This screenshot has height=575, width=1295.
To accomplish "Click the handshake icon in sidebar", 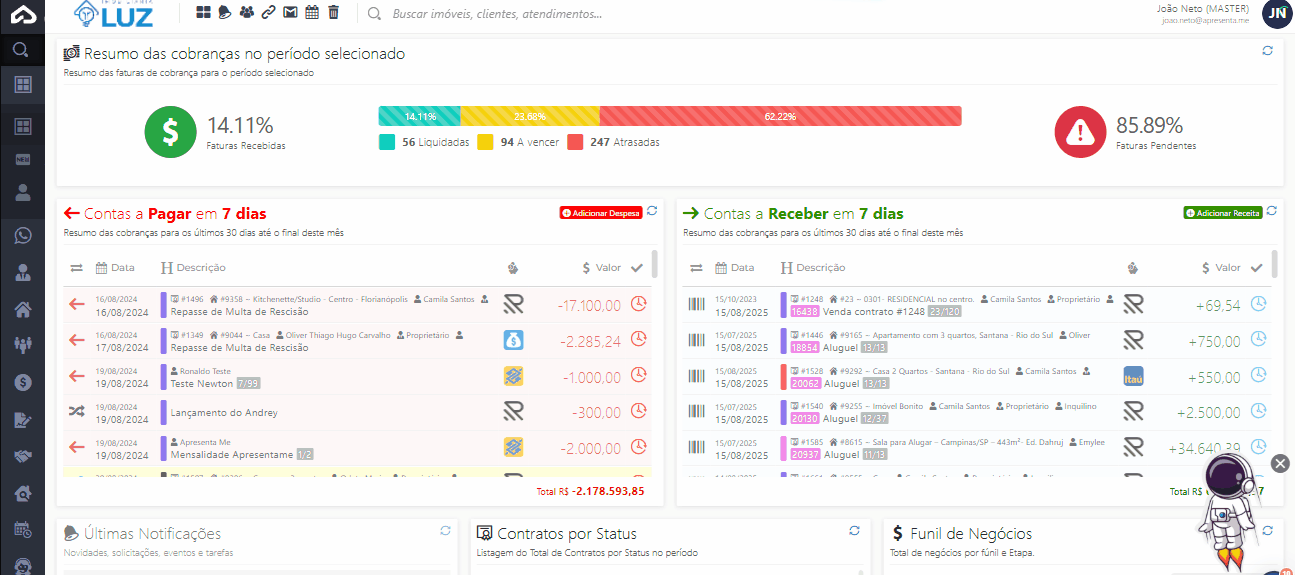I will [x=22, y=456].
